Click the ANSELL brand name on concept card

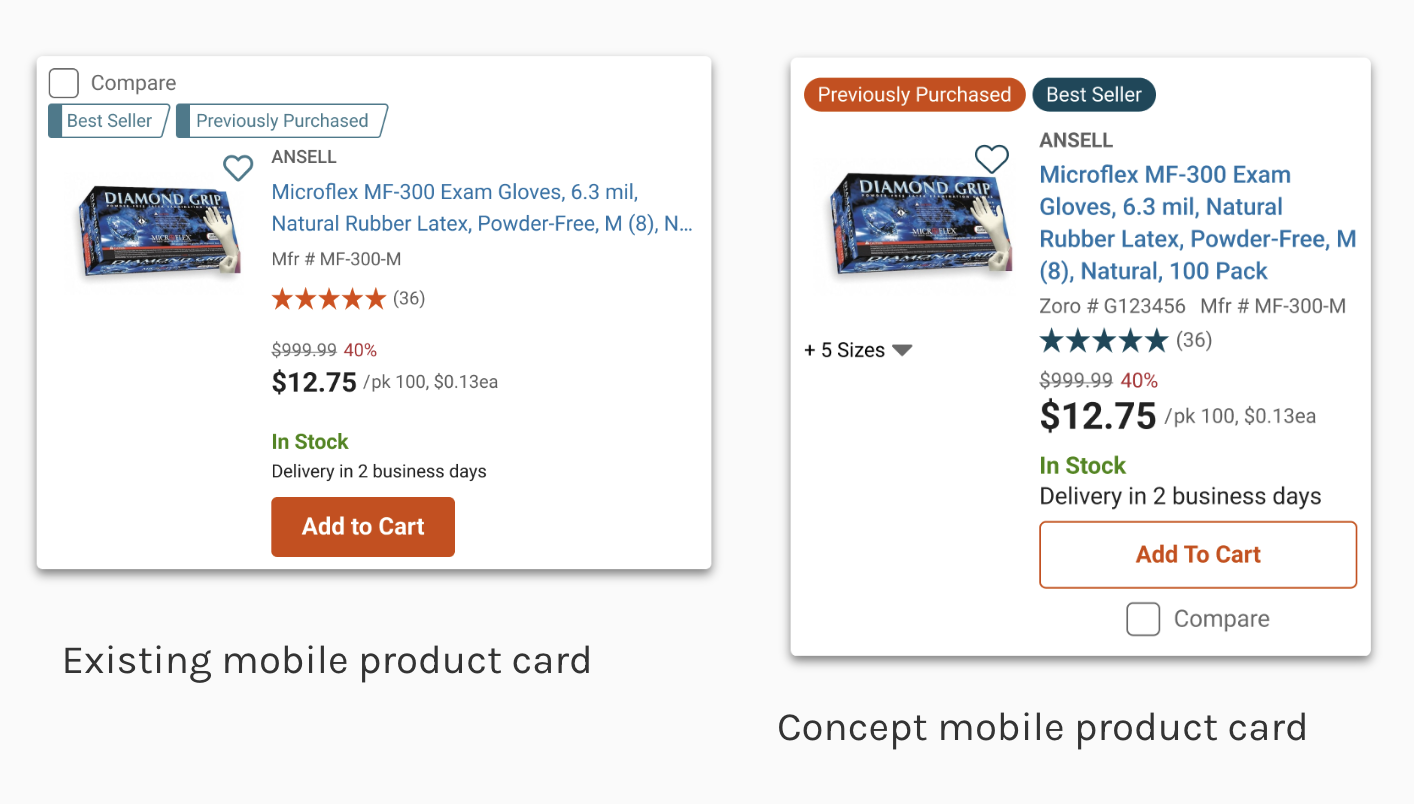point(1076,141)
